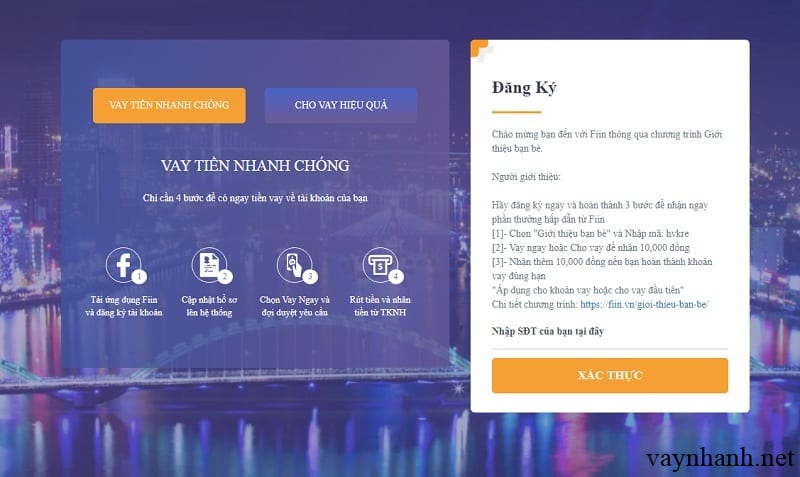Click the orange corner decoration on the form
This screenshot has width=800, height=477.
pyautogui.click(x=479, y=48)
